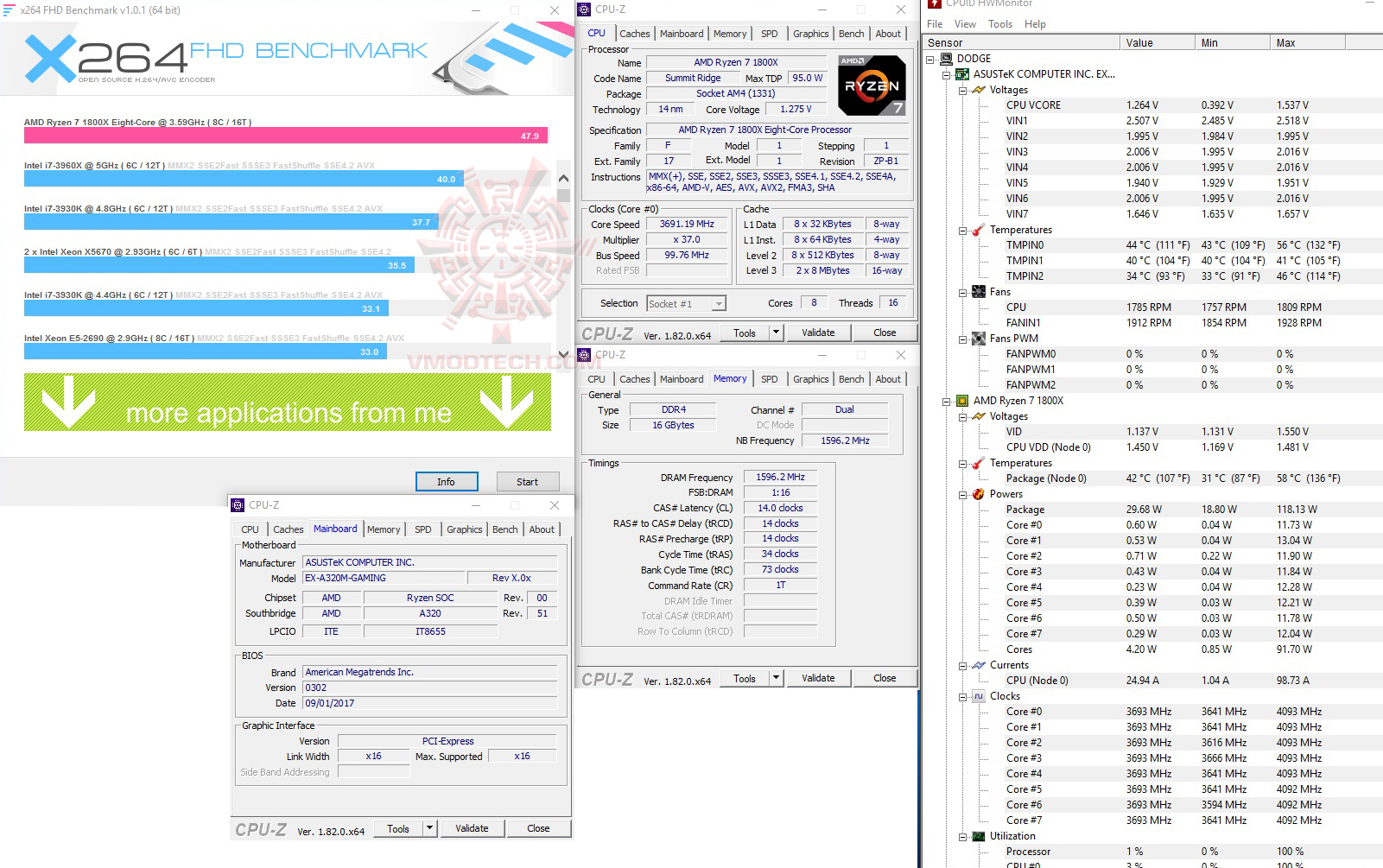The width and height of the screenshot is (1383, 868).
Task: Click the Currents icon in HWMonitor
Action: coord(979,664)
